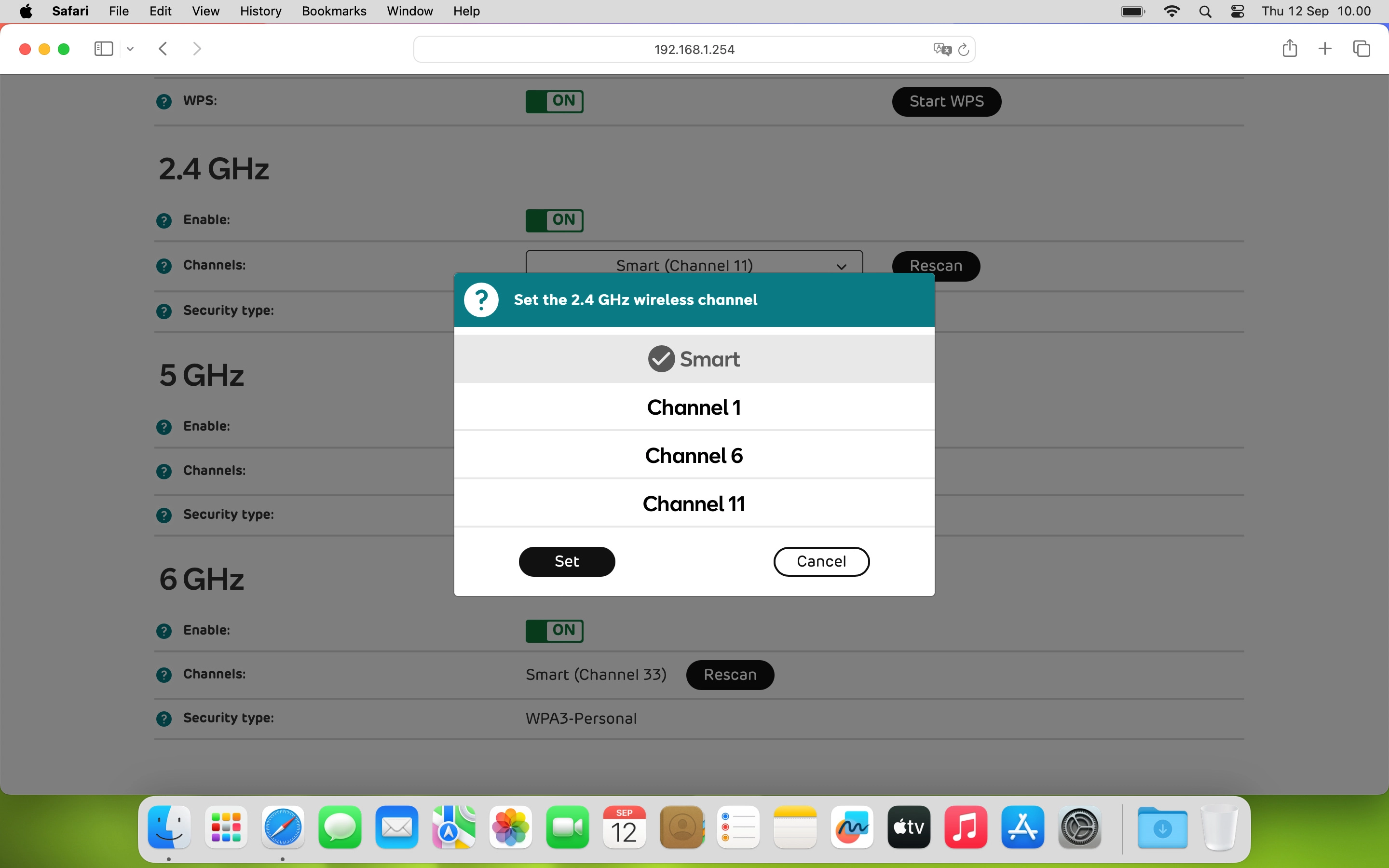The image size is (1389, 868).
Task: Open the Smart (Channel 11) dropdown
Action: tap(694, 265)
